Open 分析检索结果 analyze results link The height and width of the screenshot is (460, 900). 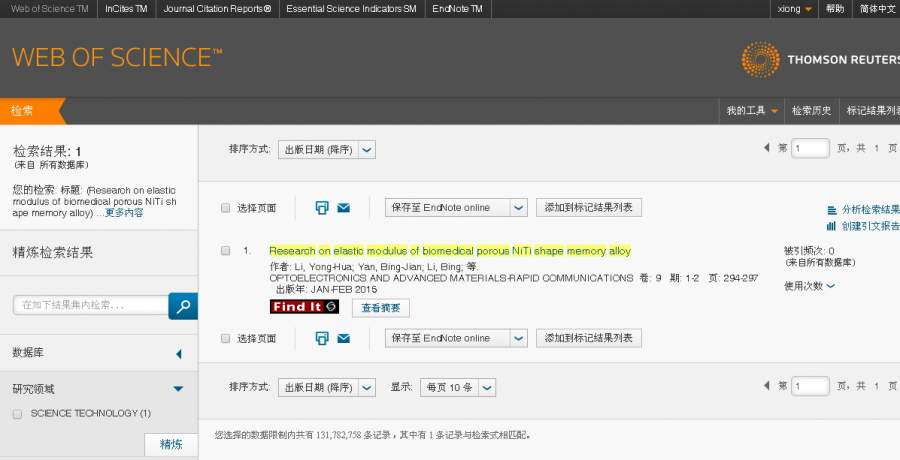point(863,210)
